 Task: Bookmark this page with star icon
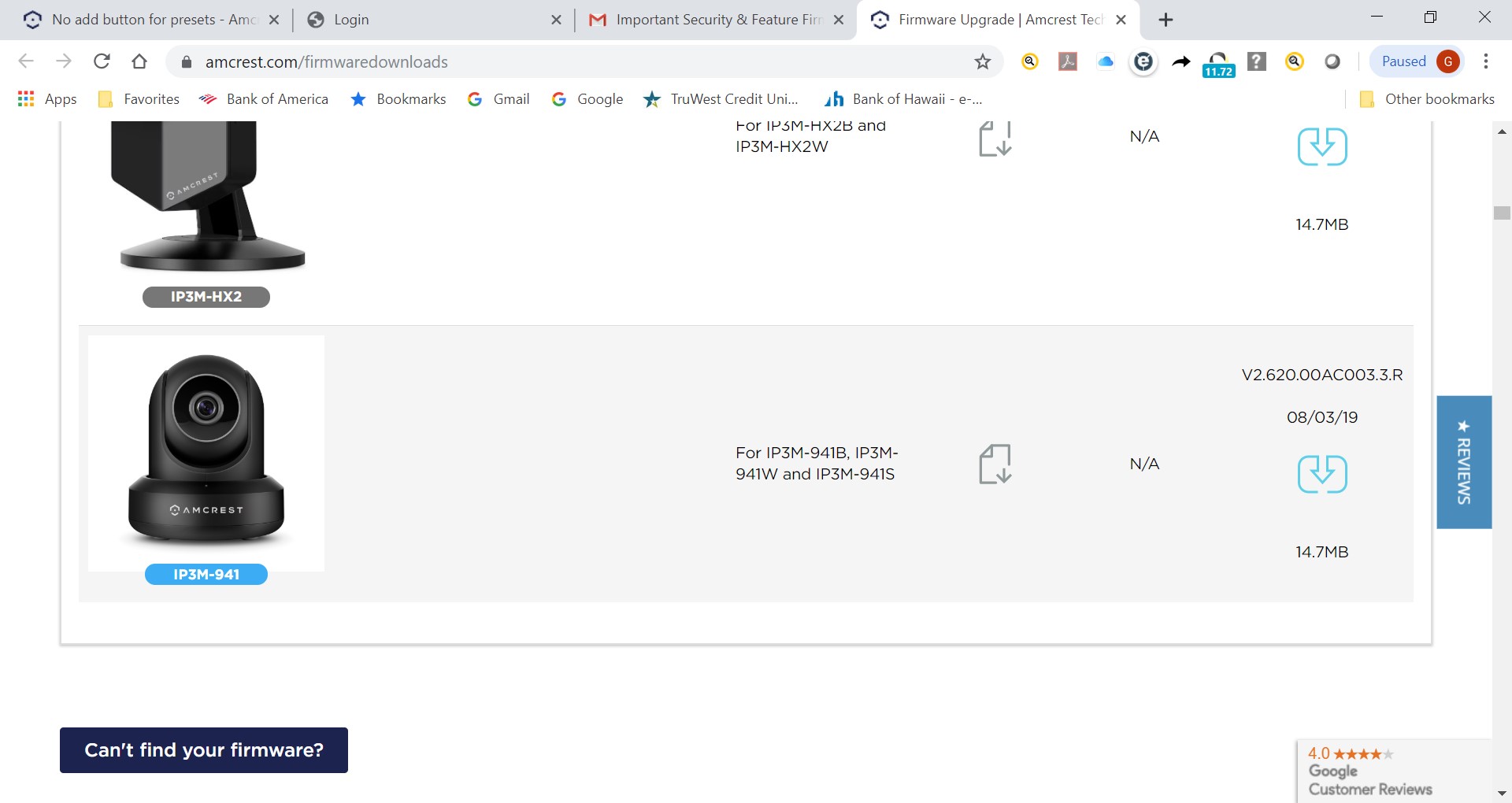[982, 61]
